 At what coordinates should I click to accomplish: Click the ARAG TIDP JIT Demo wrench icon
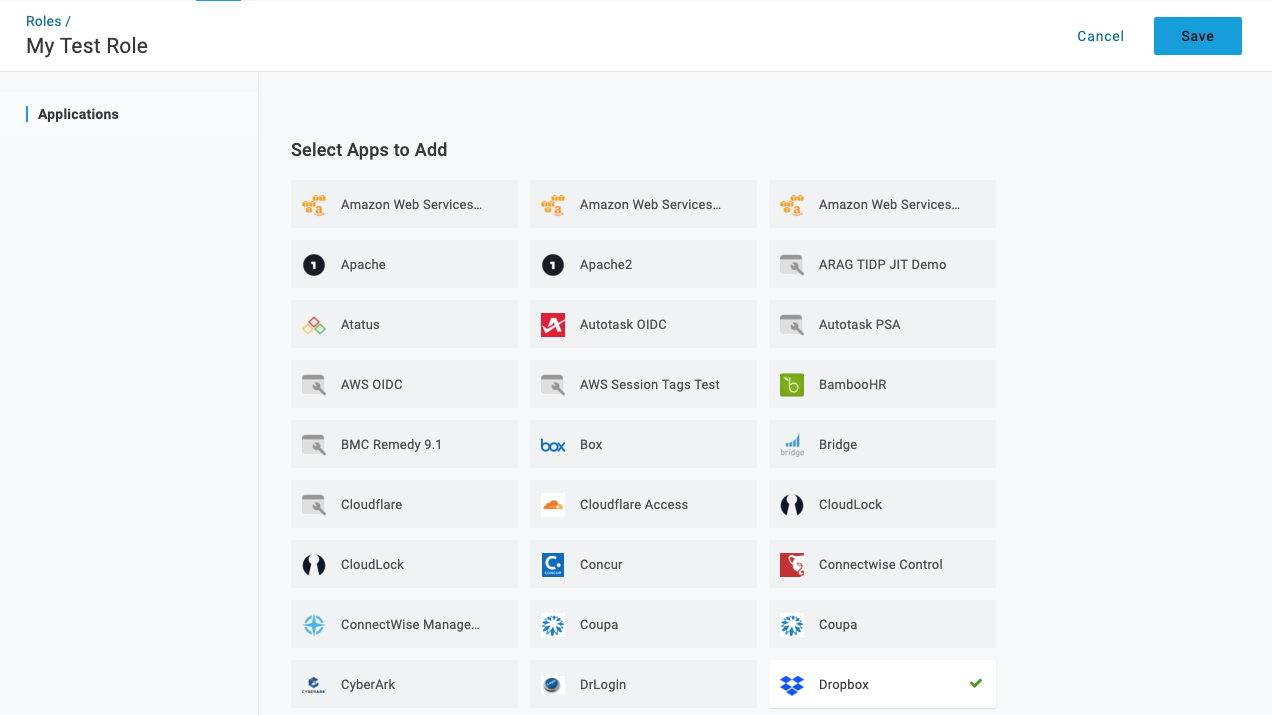pos(792,265)
